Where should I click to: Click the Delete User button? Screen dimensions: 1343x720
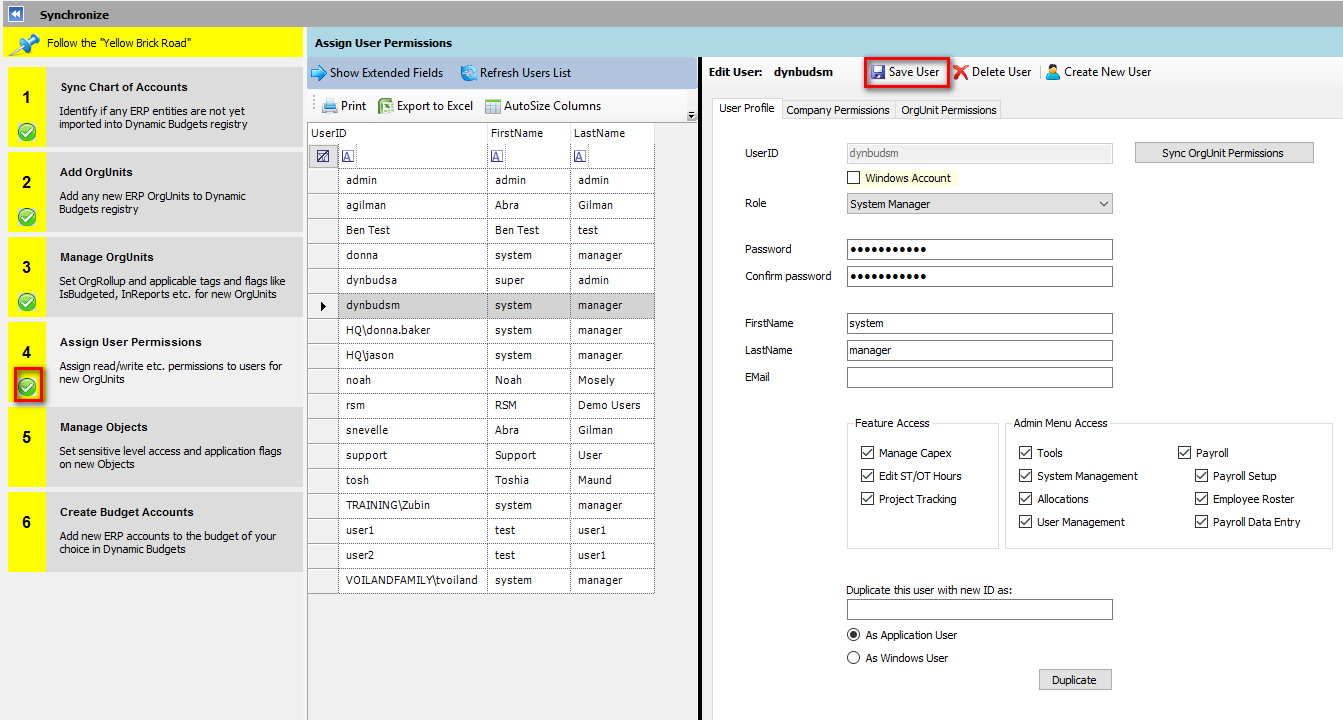(992, 72)
